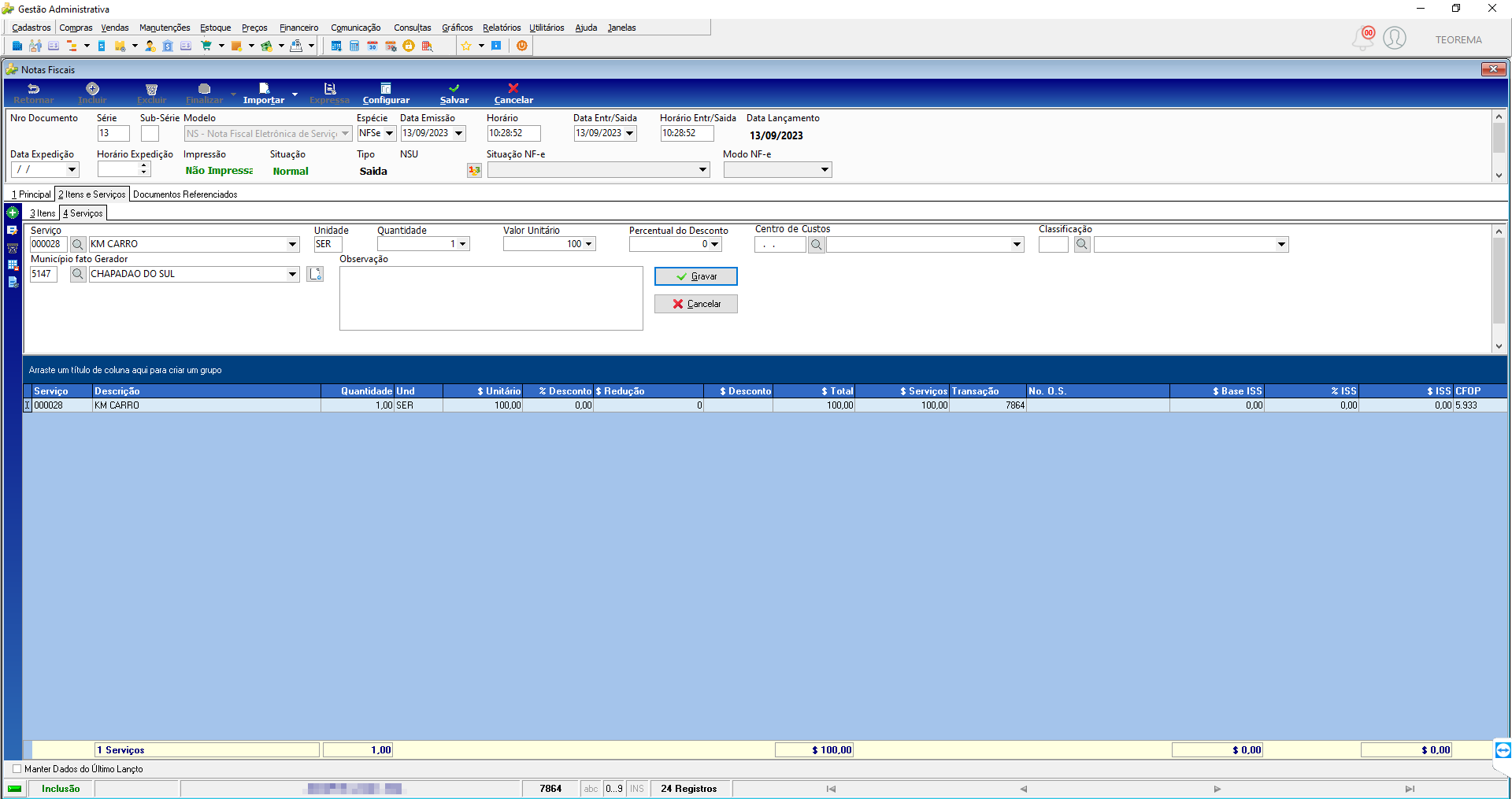Open the Data Entr/Saída date dropdown

point(629,133)
